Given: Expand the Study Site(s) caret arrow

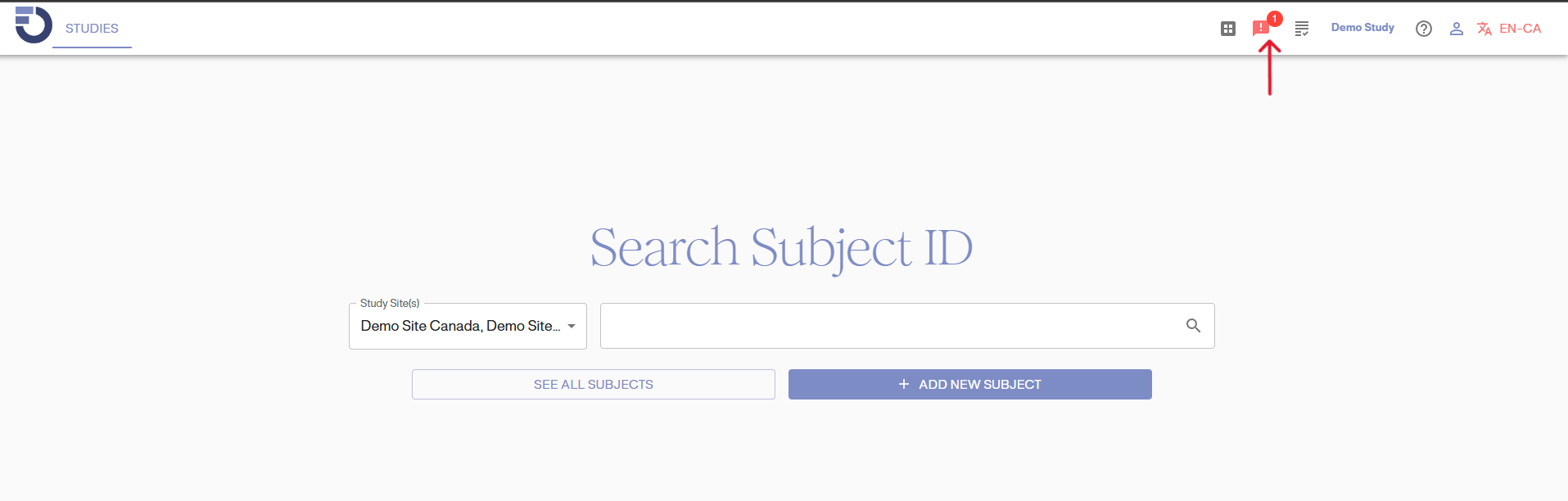Looking at the screenshot, I should pyautogui.click(x=572, y=326).
